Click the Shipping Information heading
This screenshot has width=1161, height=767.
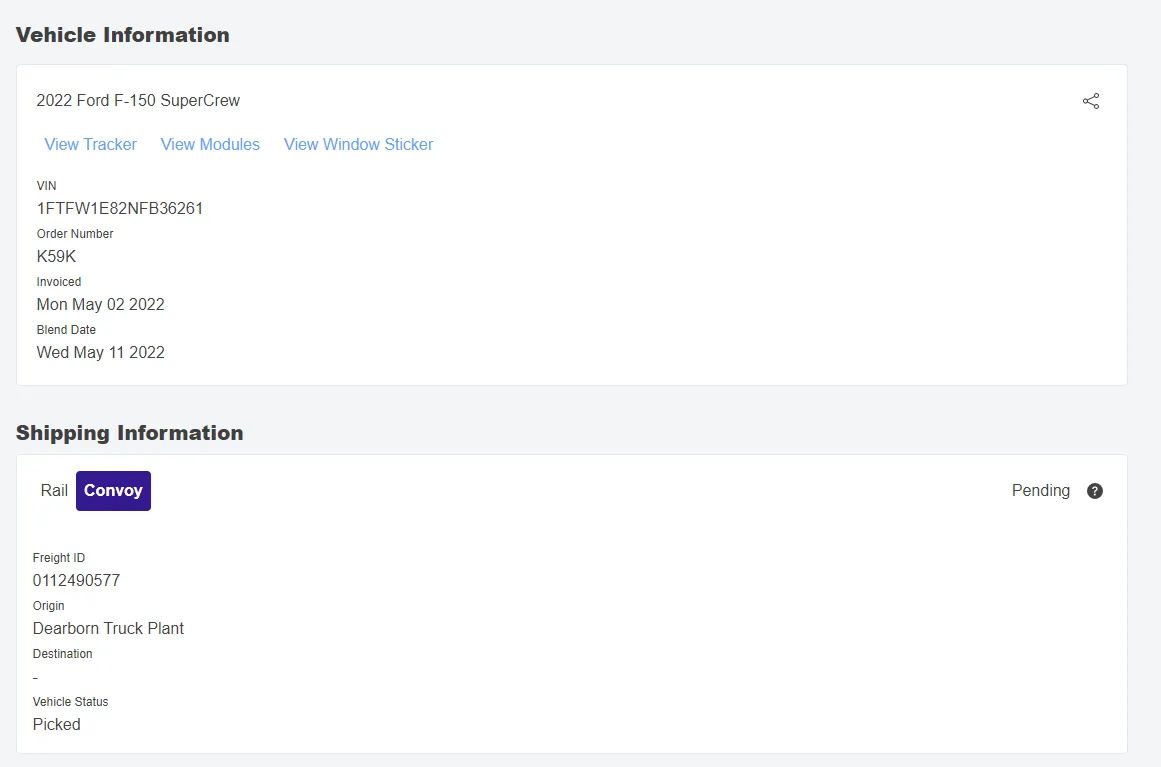pos(130,433)
